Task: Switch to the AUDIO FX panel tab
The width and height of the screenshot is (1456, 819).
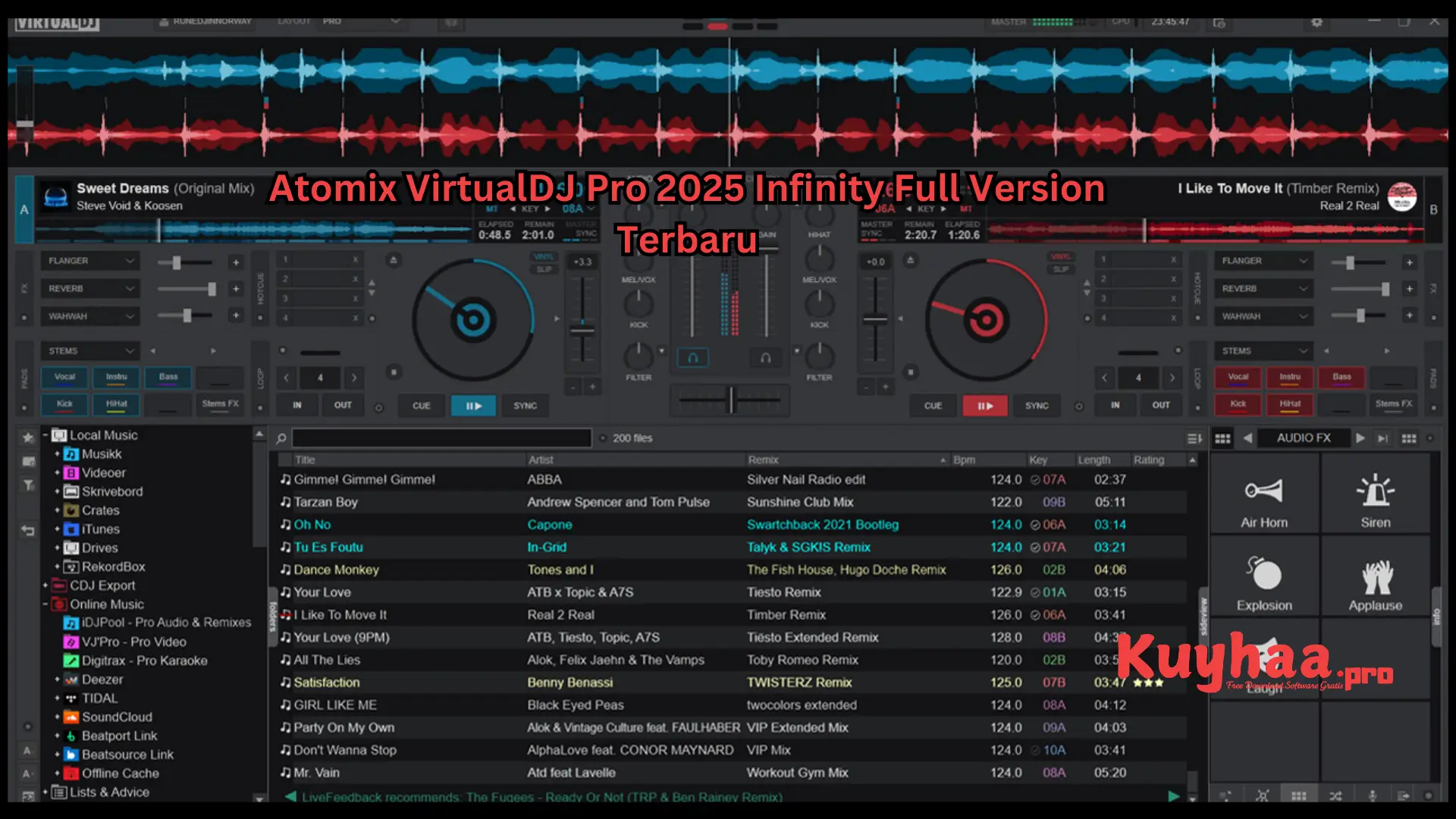Action: click(1304, 438)
